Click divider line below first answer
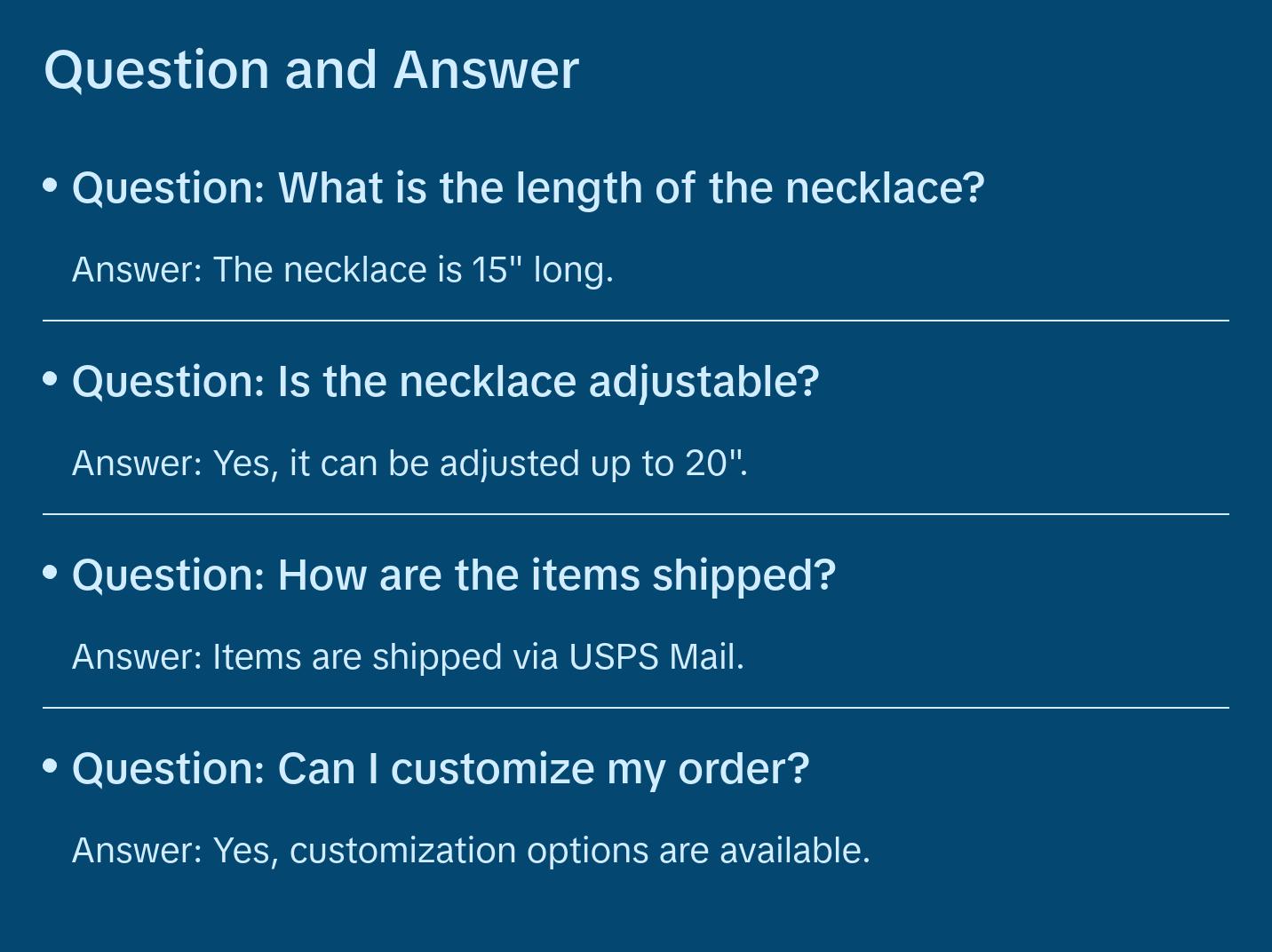This screenshot has height=952, width=1272. 635,321
